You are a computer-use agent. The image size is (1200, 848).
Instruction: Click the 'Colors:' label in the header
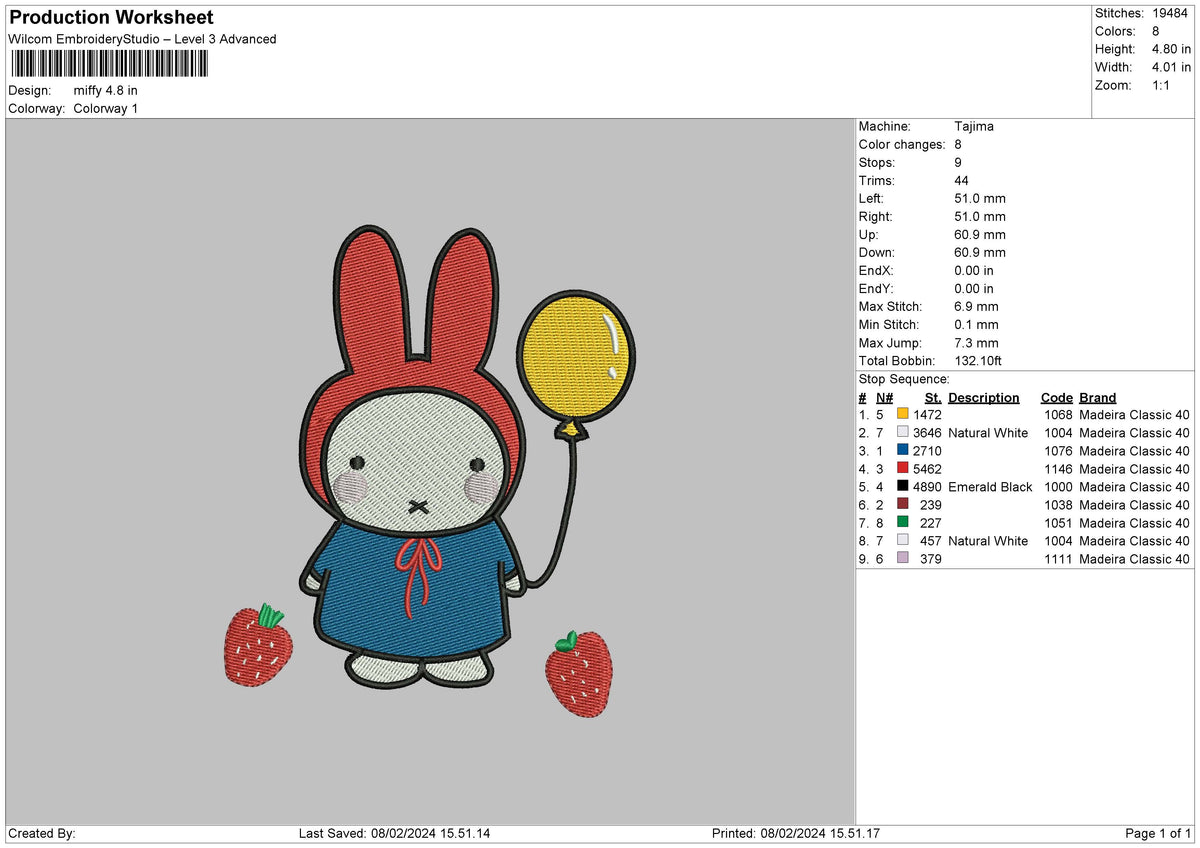point(1117,32)
